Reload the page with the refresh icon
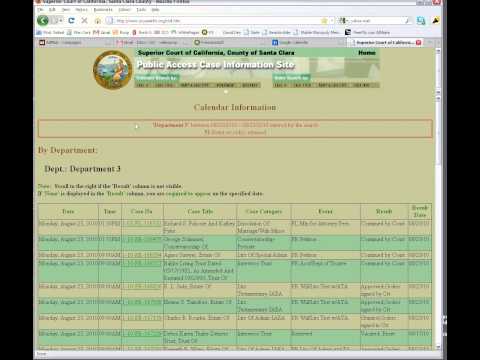This screenshot has width=480, height=360. tap(71, 21)
